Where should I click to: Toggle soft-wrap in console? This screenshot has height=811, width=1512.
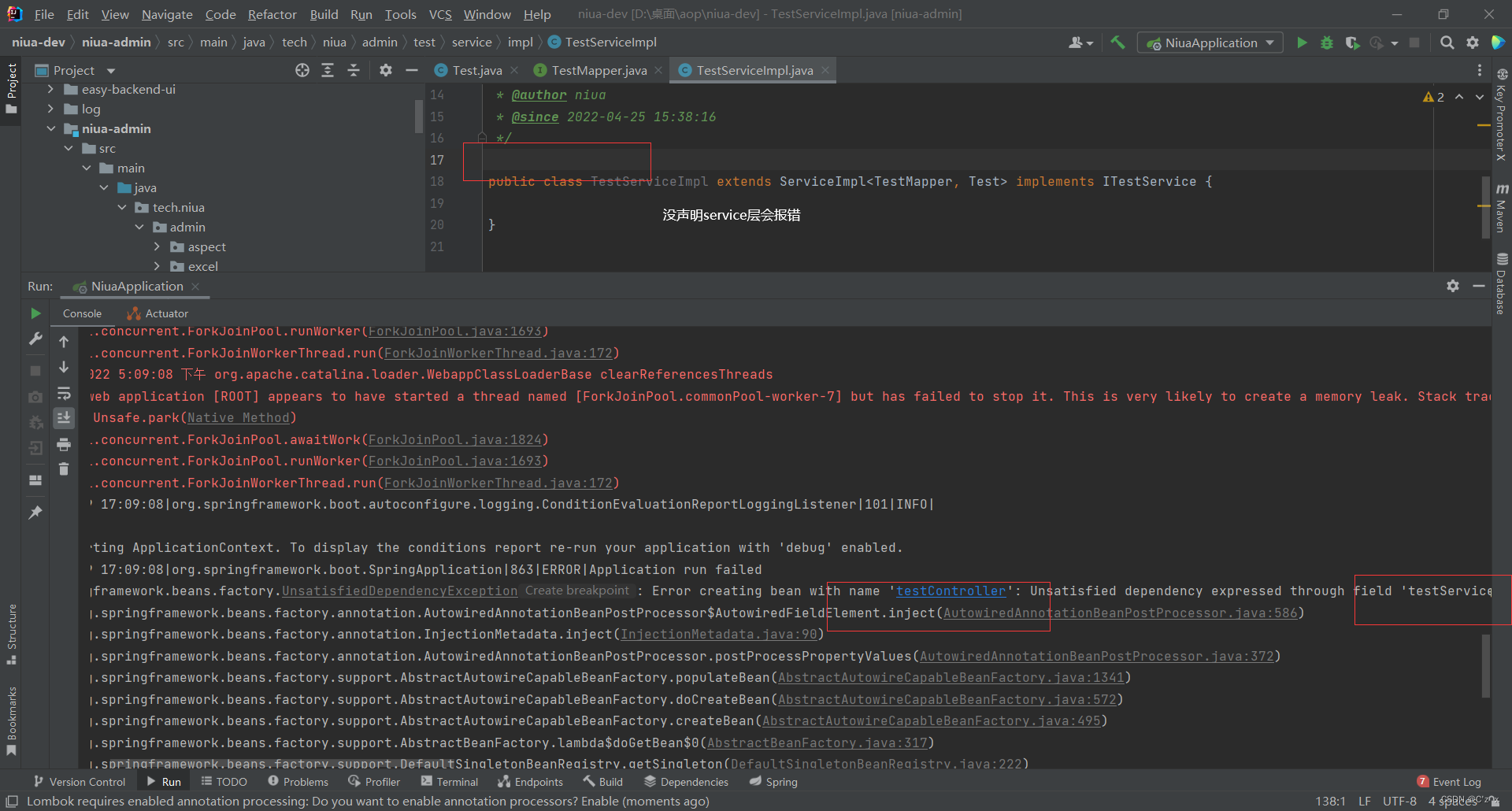pos(64,393)
